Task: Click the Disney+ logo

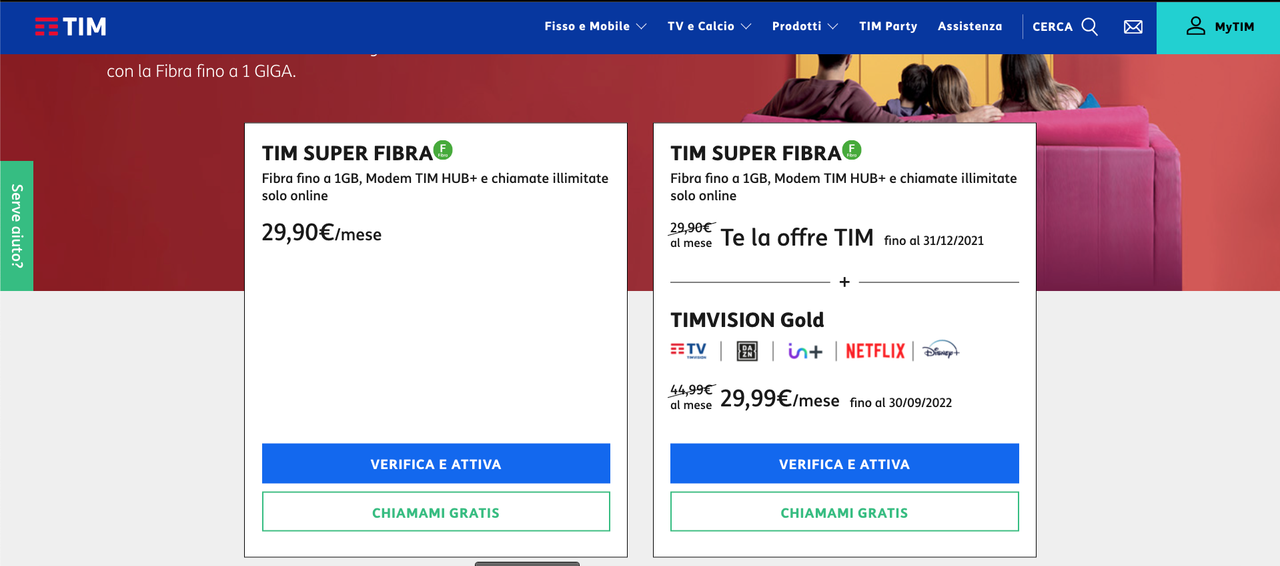Action: [x=941, y=350]
